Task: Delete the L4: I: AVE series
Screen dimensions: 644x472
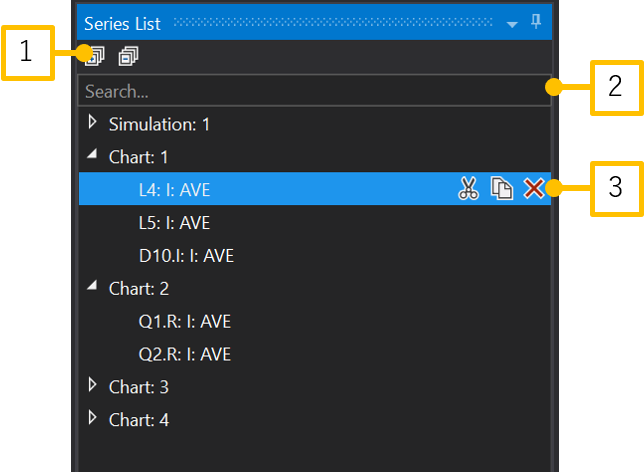Action: pos(534,189)
